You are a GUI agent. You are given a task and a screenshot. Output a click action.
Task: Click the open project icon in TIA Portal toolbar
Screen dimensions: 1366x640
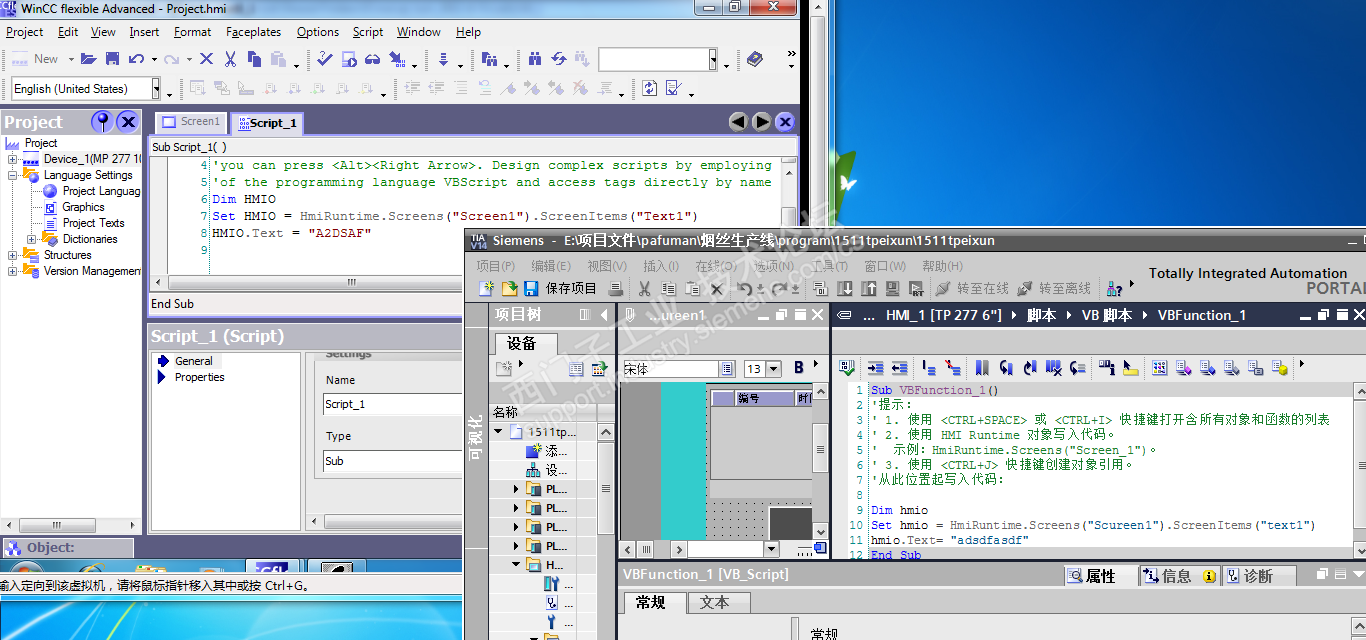[x=509, y=288]
